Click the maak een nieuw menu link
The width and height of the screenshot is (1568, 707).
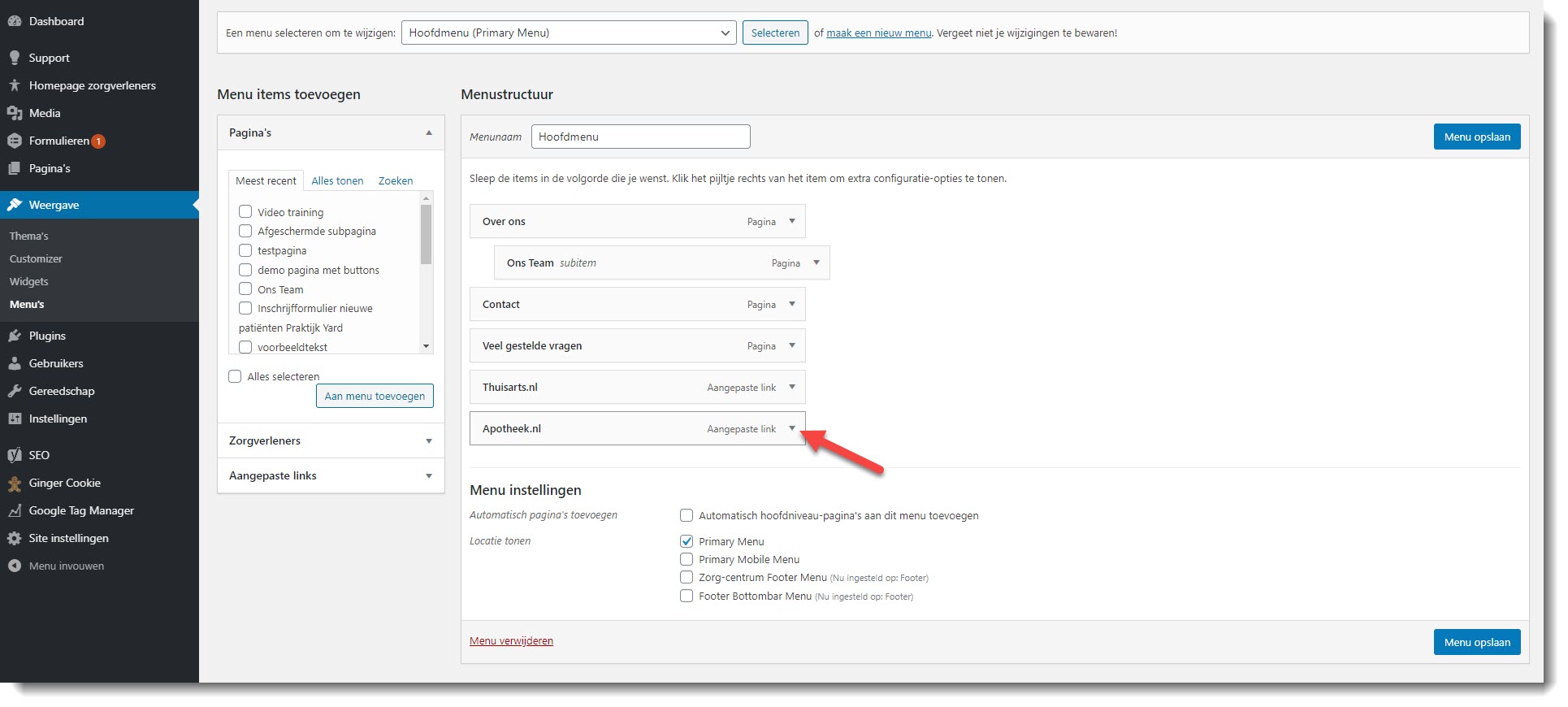(879, 33)
